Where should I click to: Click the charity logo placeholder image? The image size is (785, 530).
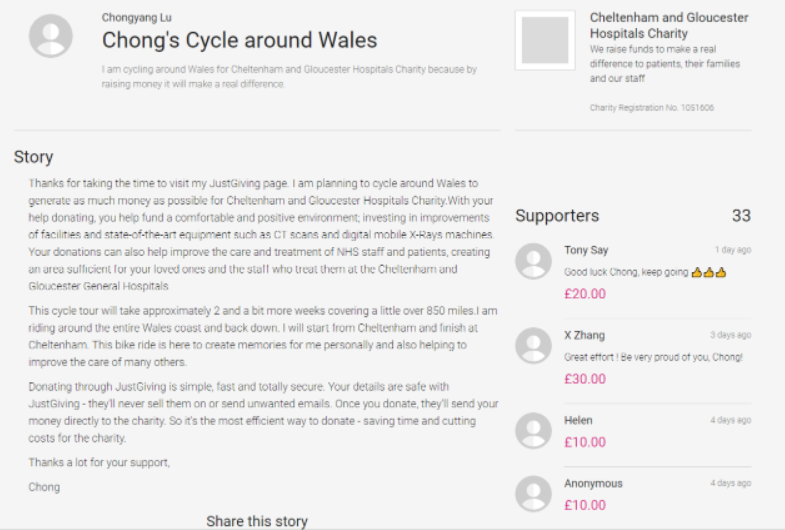click(545, 41)
